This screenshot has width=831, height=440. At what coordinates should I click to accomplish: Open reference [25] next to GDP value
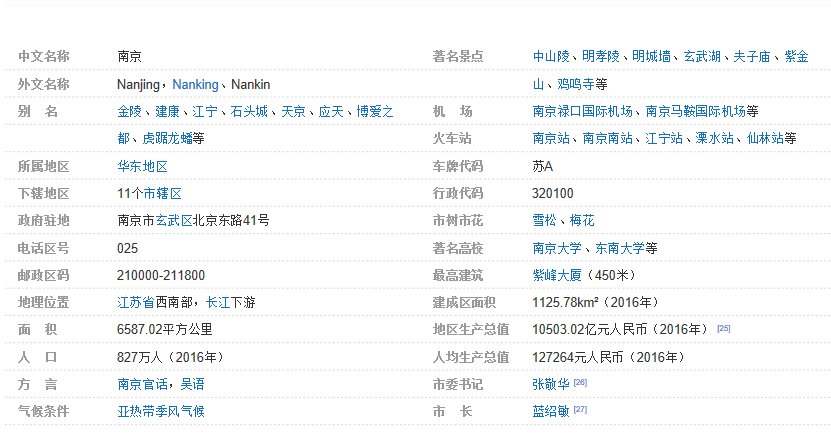(x=723, y=329)
